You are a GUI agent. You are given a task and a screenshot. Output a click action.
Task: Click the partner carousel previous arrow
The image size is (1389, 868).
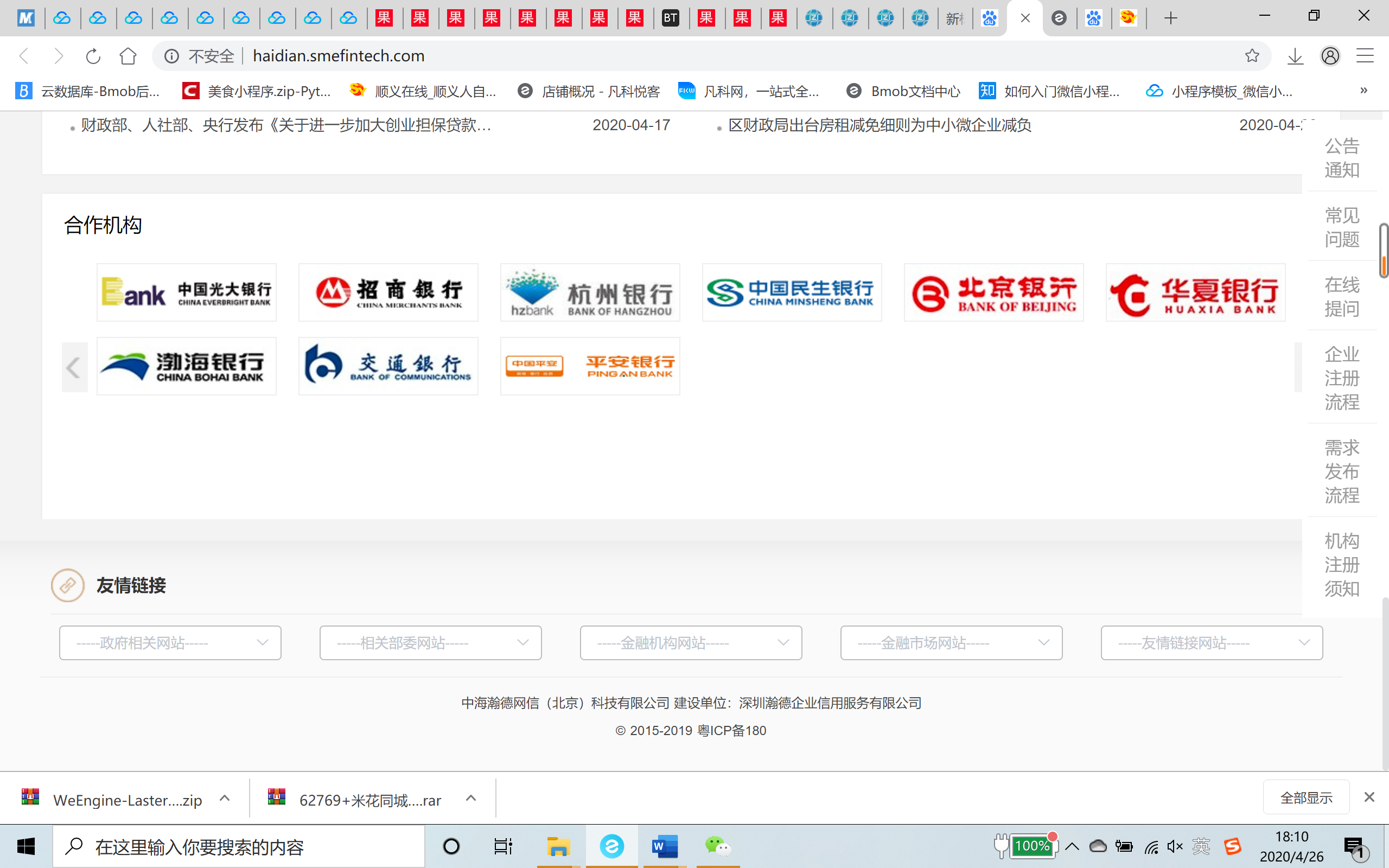[x=75, y=367]
